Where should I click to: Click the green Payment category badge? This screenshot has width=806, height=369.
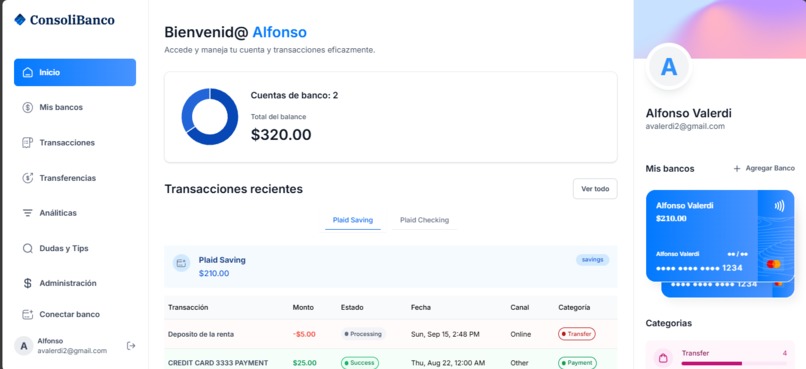pos(577,363)
